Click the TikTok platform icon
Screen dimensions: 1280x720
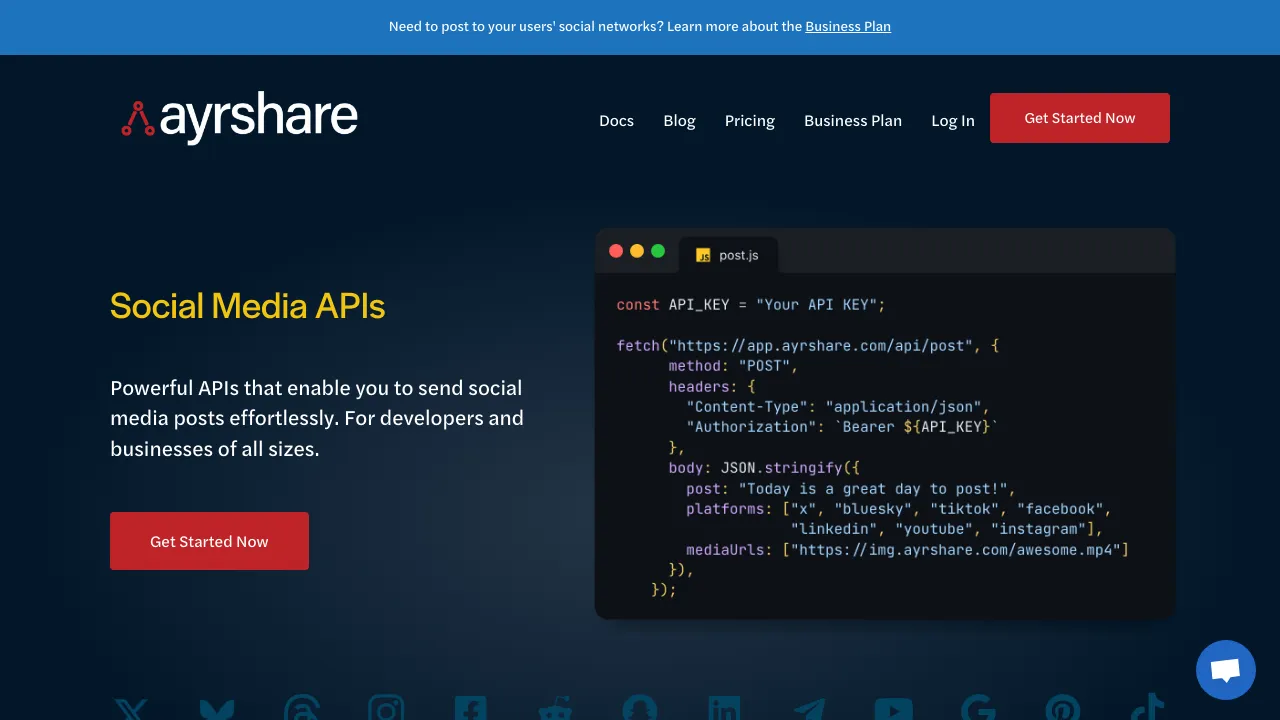(1147, 707)
